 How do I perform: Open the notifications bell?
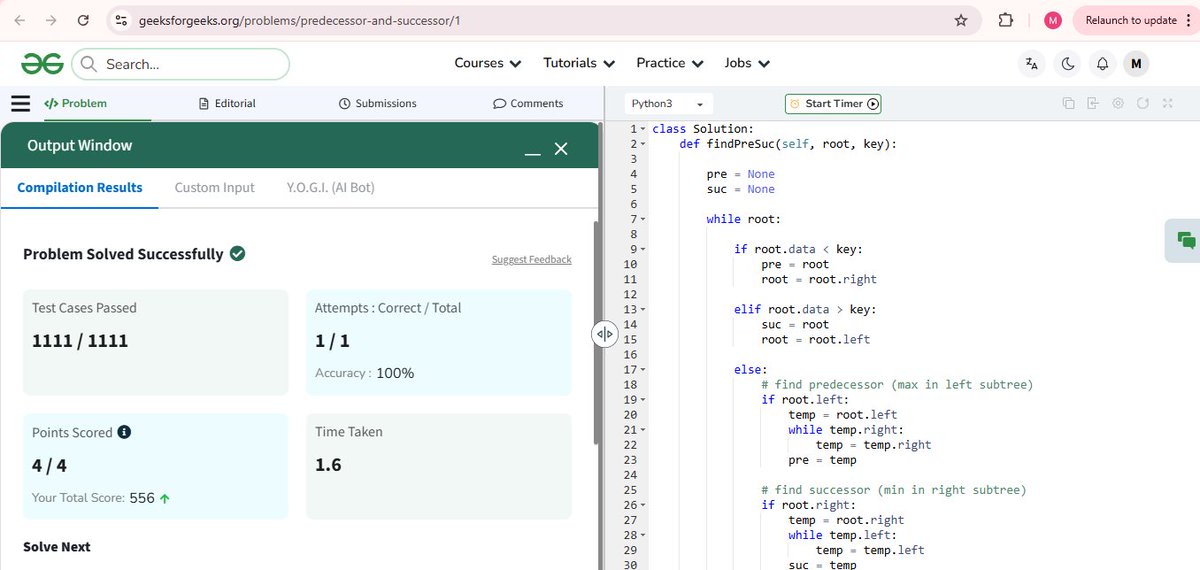point(1102,64)
